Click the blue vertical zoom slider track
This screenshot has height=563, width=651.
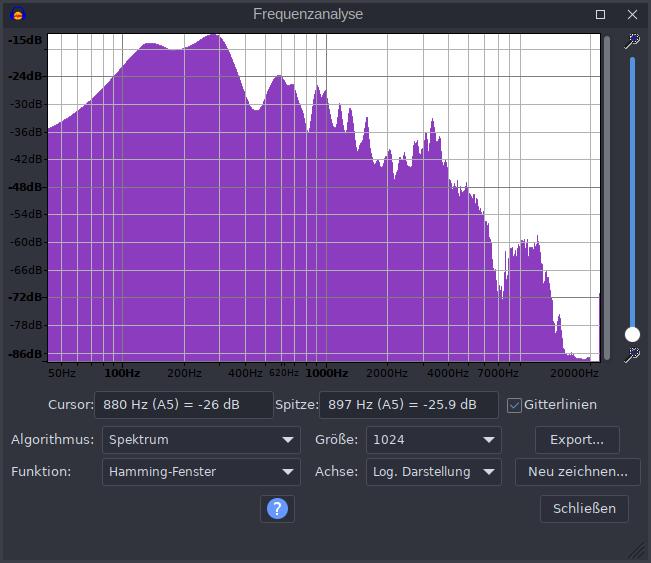click(632, 191)
